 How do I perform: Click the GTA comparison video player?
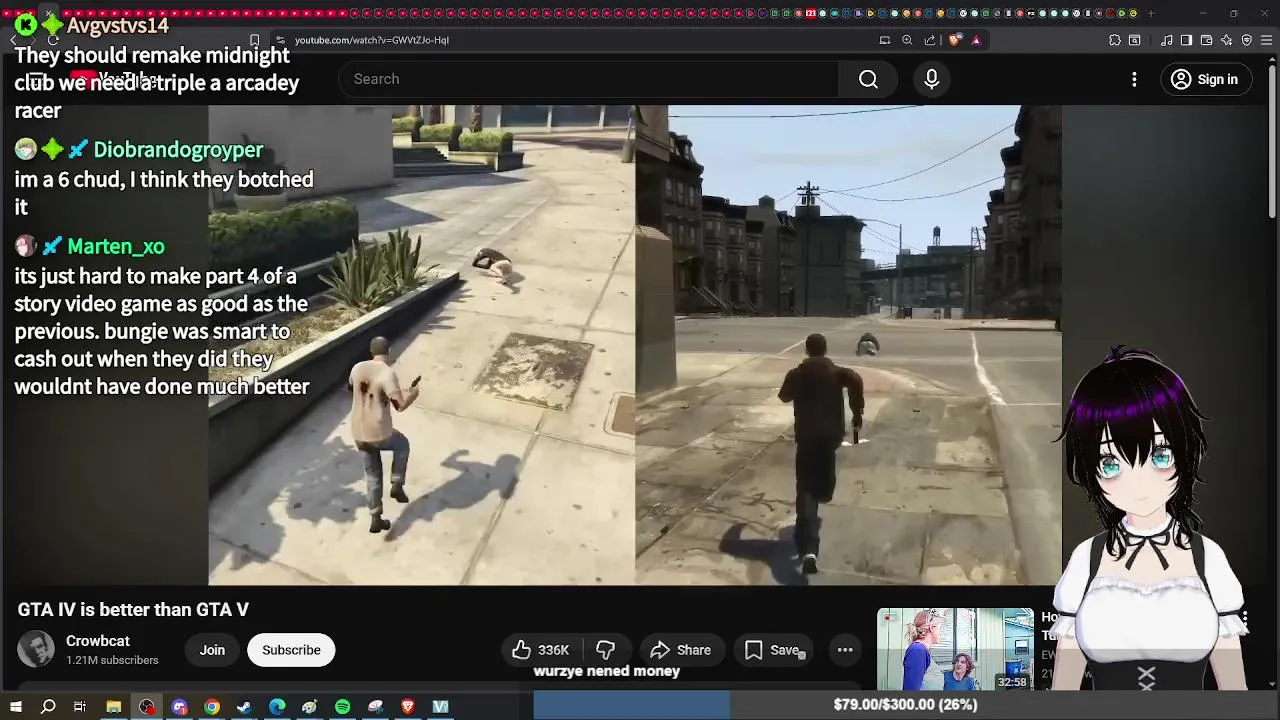[x=635, y=345]
